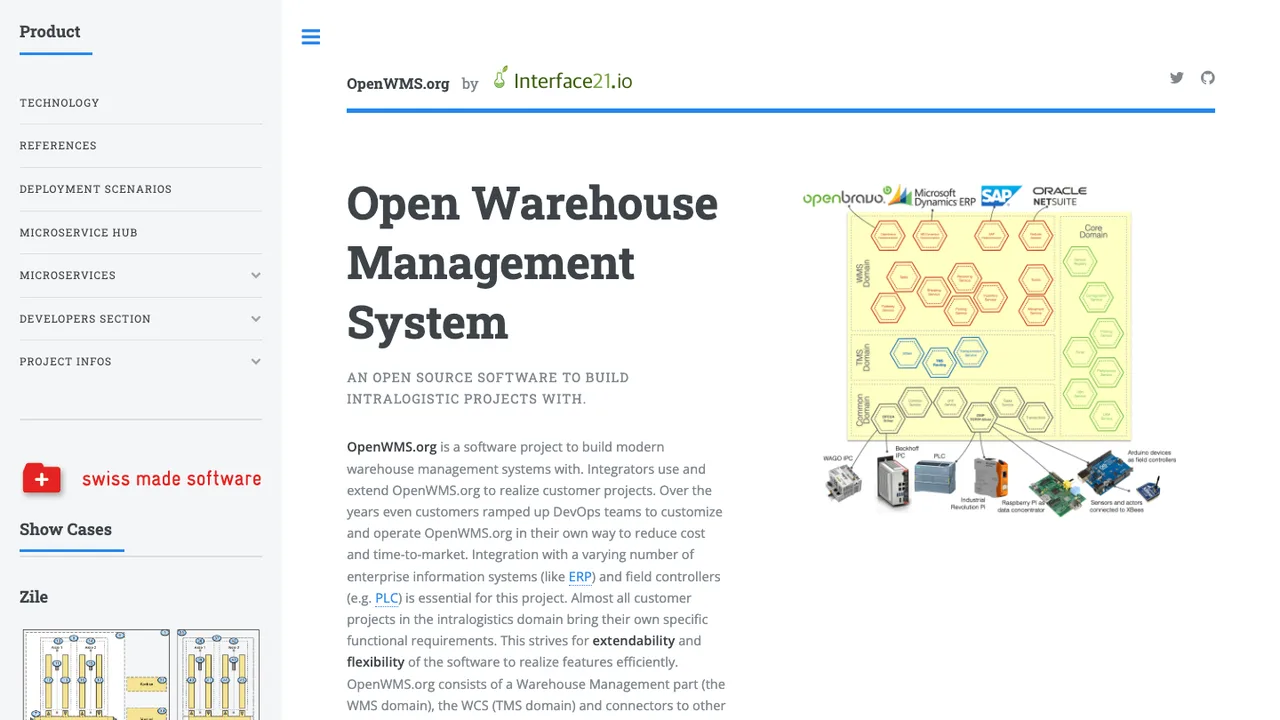
Task: Click the Oracle NetSuite logo in diagram
Action: coord(1060,196)
